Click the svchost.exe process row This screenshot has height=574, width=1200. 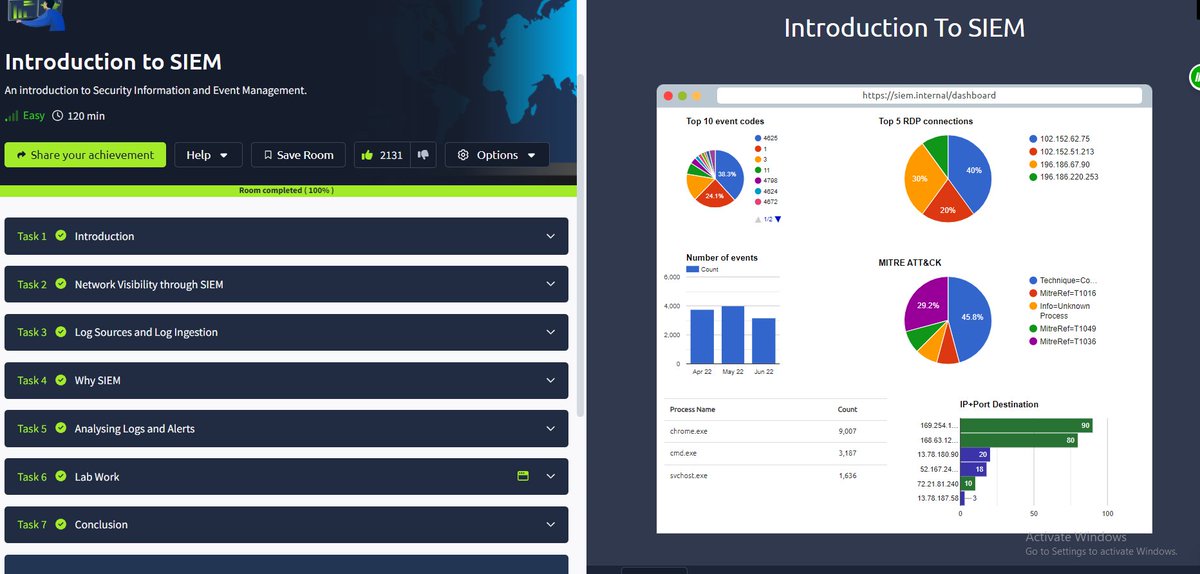click(775, 475)
